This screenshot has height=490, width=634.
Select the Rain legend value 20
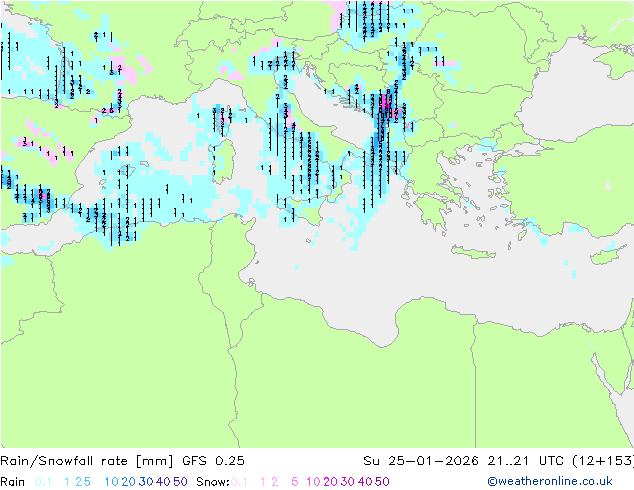(x=129, y=482)
